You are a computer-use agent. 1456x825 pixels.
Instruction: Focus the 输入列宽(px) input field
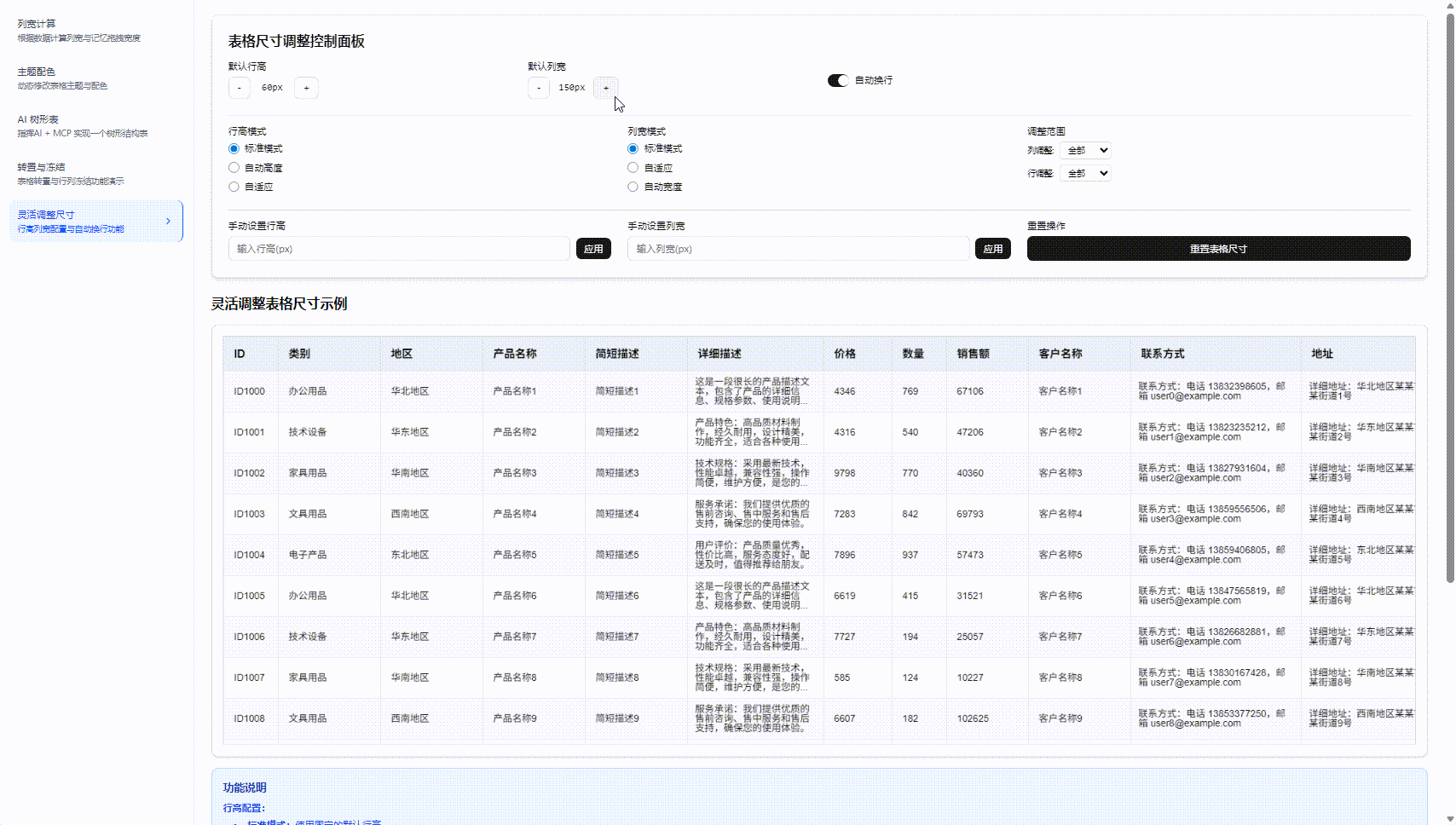pyautogui.click(x=799, y=249)
